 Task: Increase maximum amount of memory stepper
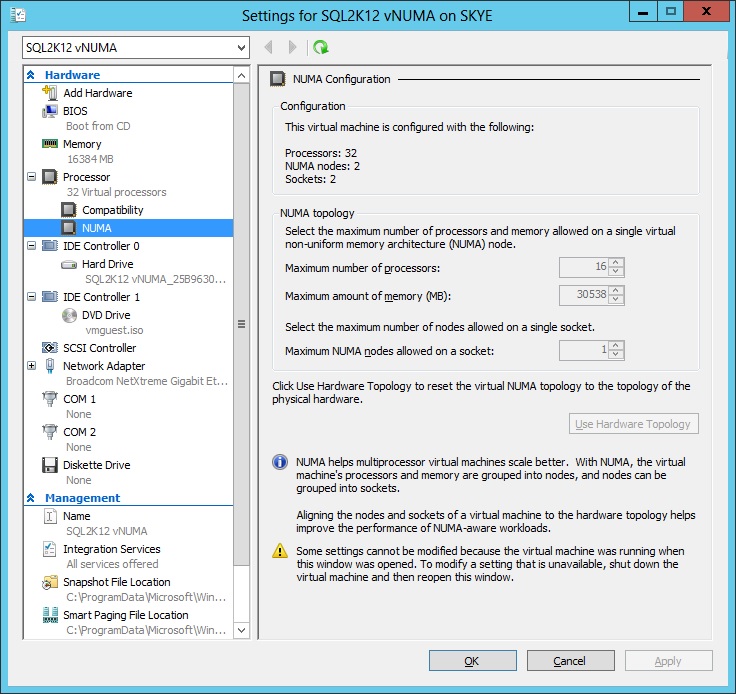(x=616, y=290)
